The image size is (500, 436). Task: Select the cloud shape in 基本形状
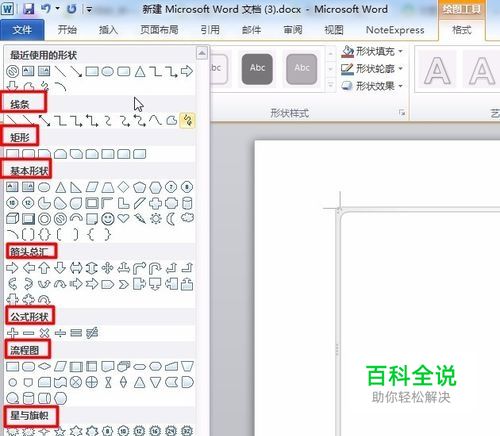click(x=187, y=218)
